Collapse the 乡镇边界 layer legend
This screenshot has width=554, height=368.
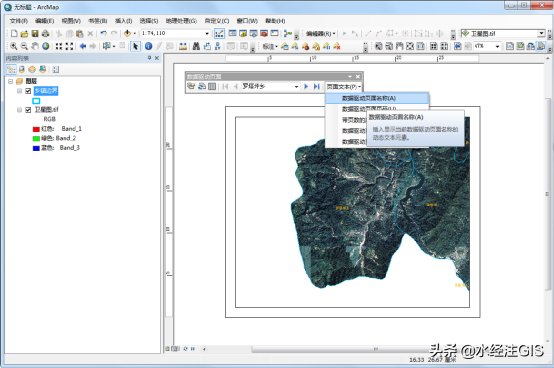tap(19, 91)
